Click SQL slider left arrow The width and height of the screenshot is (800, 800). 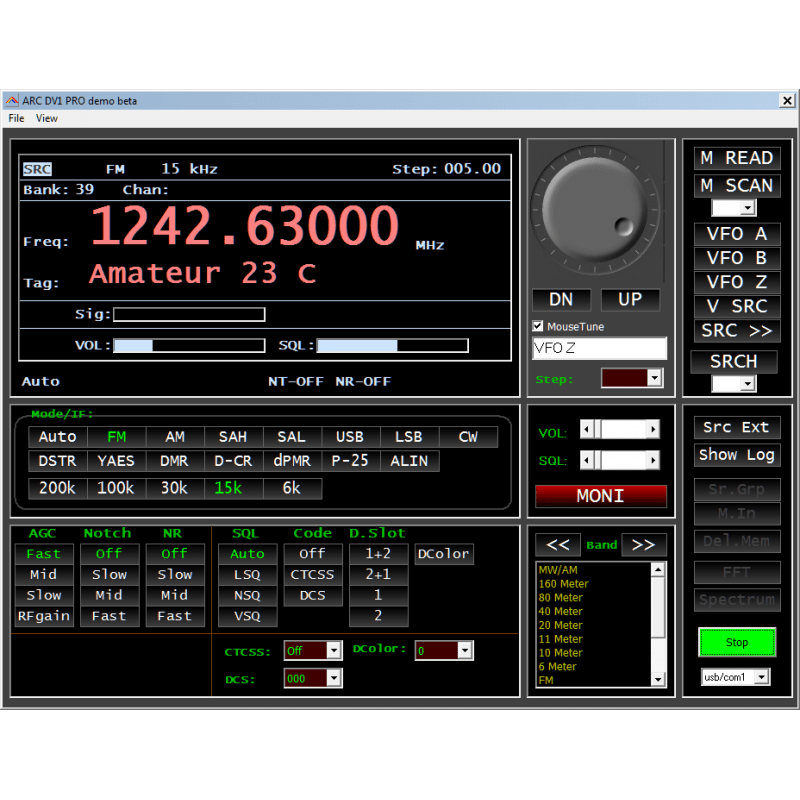click(586, 460)
